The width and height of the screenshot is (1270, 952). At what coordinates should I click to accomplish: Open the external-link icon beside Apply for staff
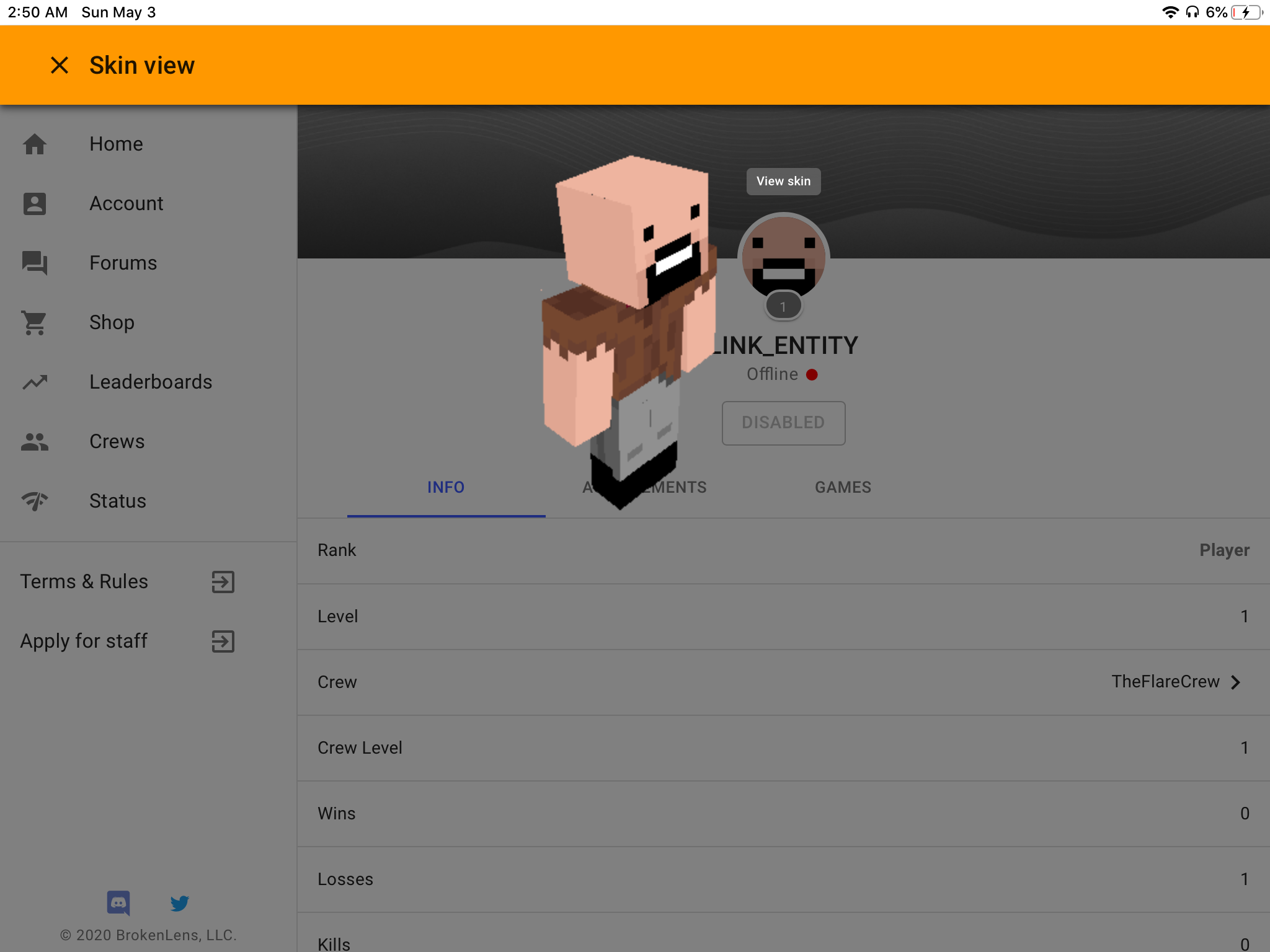click(x=223, y=641)
